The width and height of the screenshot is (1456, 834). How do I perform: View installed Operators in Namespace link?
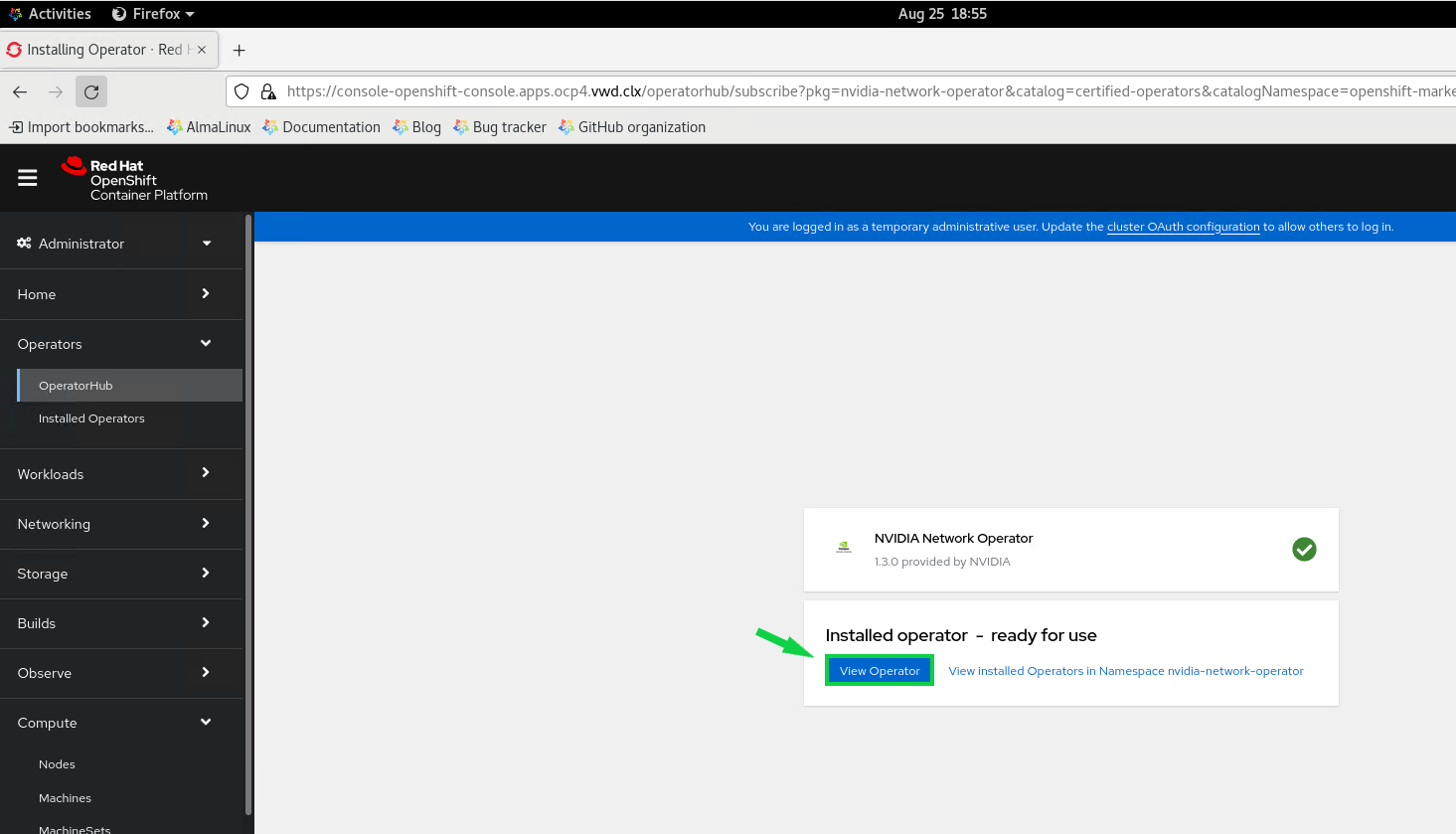(x=1126, y=671)
